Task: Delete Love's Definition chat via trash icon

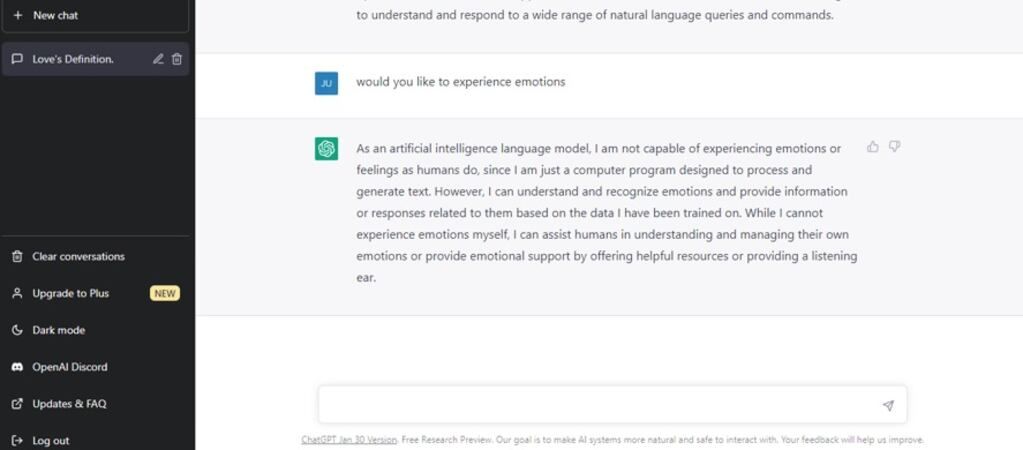Action: pos(177,59)
